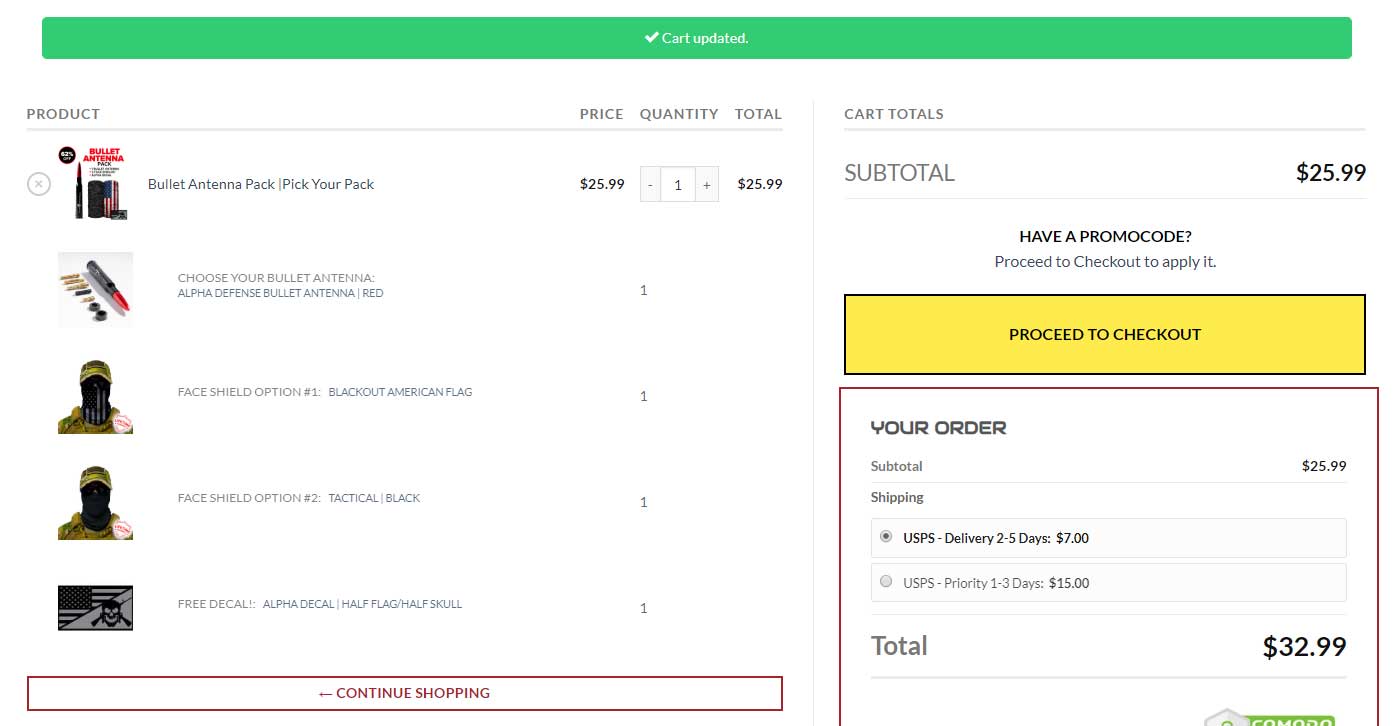
Task: Remove Bullet Antenna Pack from cart
Action: 38,184
